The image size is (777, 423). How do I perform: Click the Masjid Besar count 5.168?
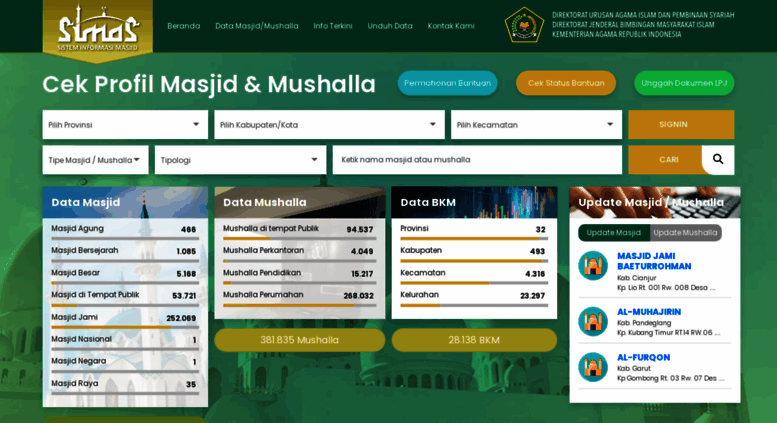pos(186,274)
